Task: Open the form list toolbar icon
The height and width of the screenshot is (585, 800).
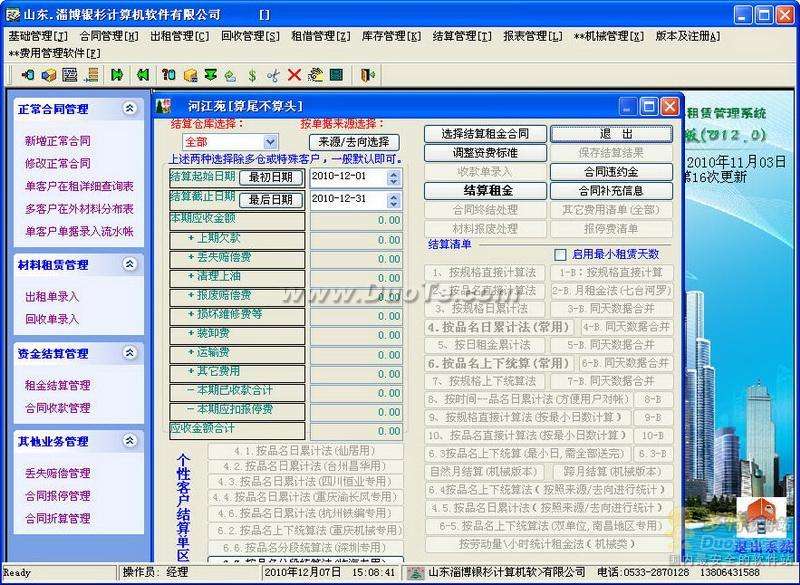Action: pos(70,75)
